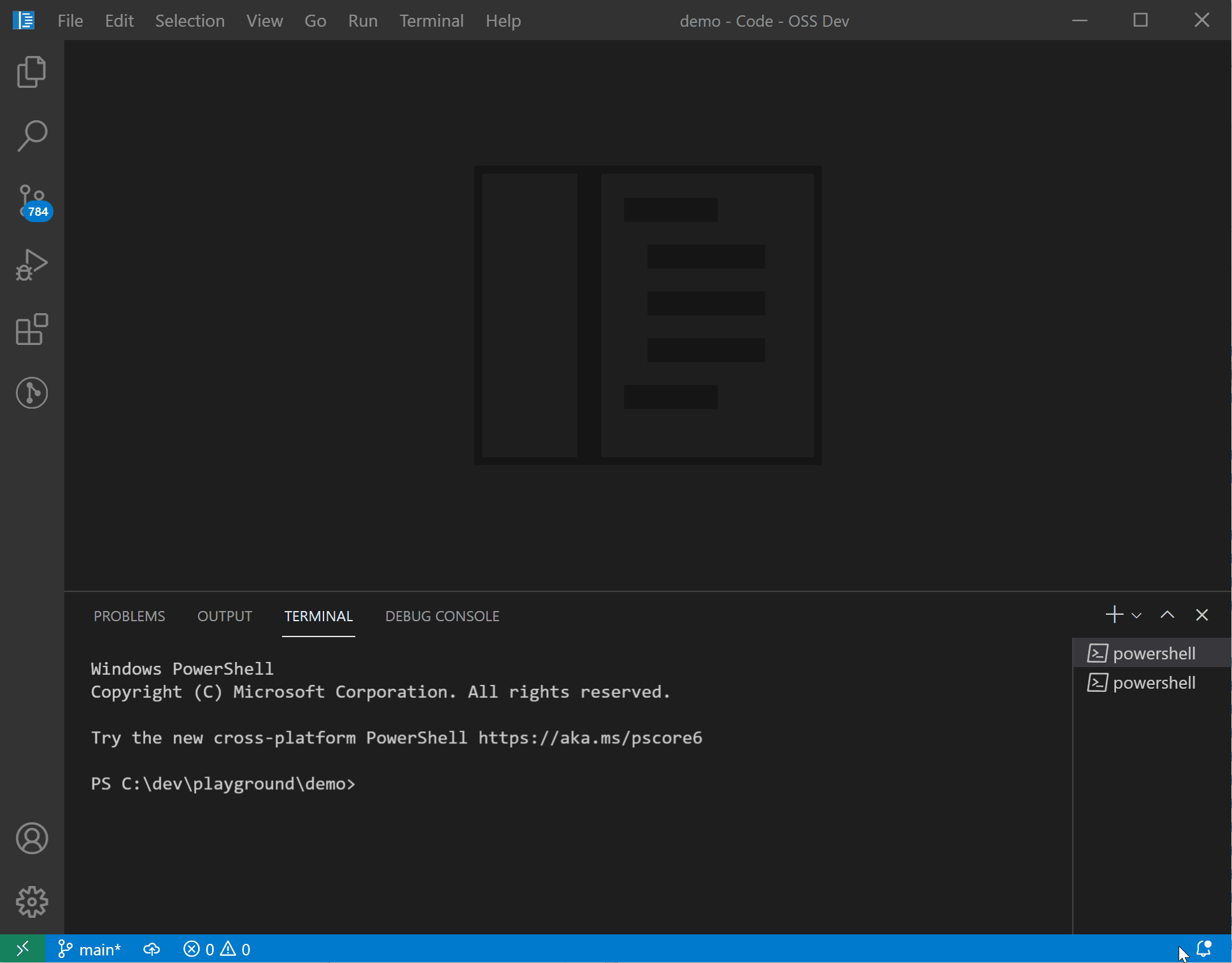
Task: Switch to the OUTPUT tab
Action: click(225, 616)
